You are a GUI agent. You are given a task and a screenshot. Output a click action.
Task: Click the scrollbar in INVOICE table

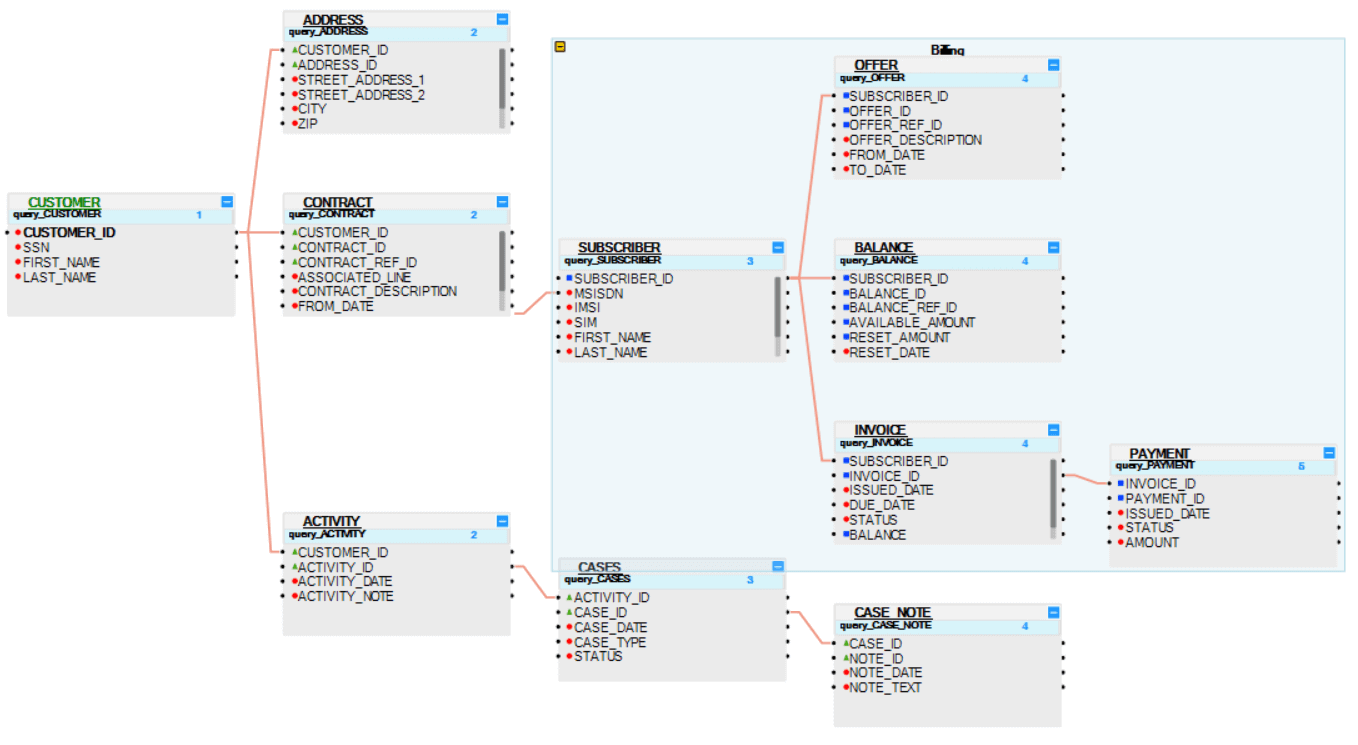(1053, 492)
